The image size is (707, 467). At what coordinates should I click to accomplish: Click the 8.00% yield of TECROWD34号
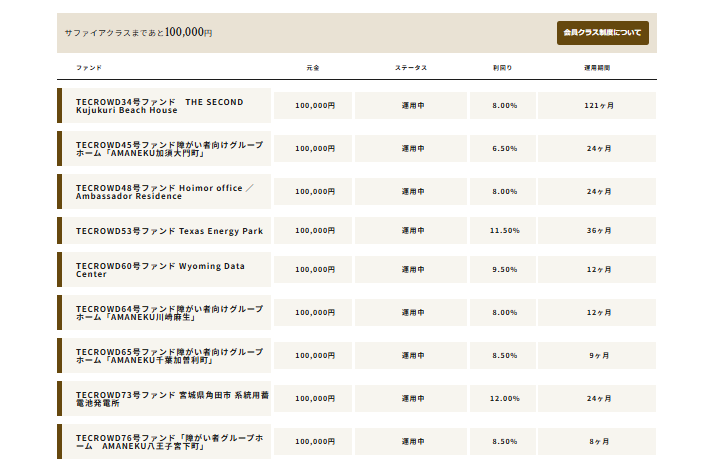tap(503, 105)
